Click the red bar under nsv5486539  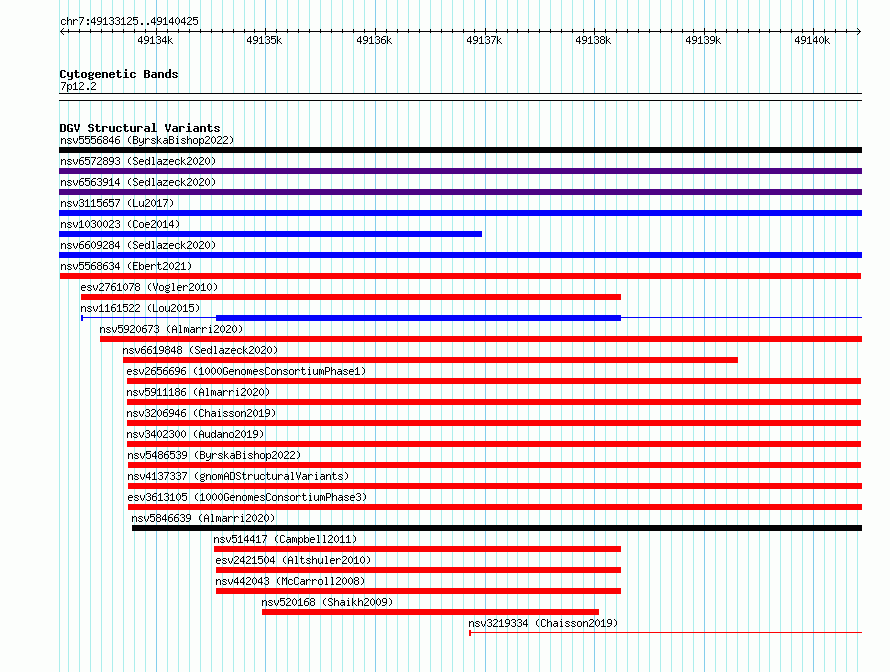pos(494,465)
